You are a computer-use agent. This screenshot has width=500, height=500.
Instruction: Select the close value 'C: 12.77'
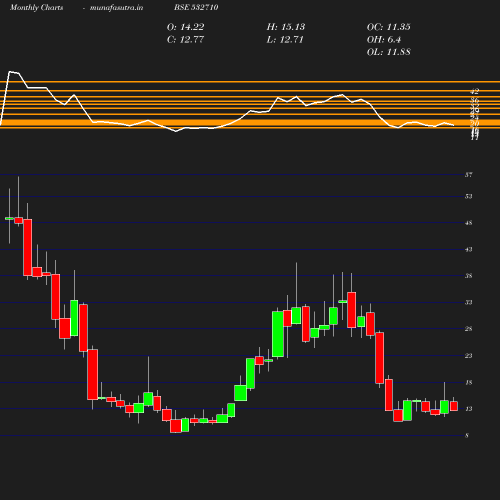click(185, 40)
